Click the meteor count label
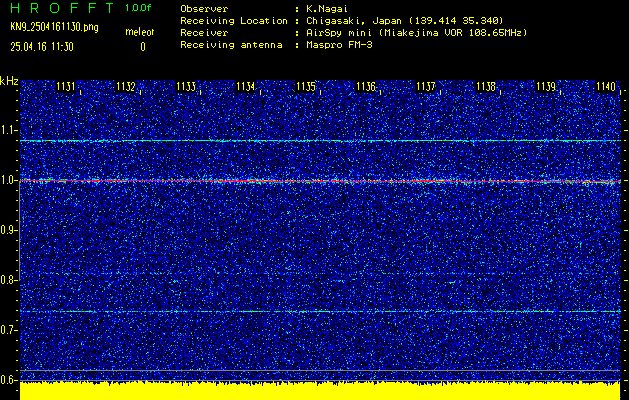 pyautogui.click(x=140, y=32)
